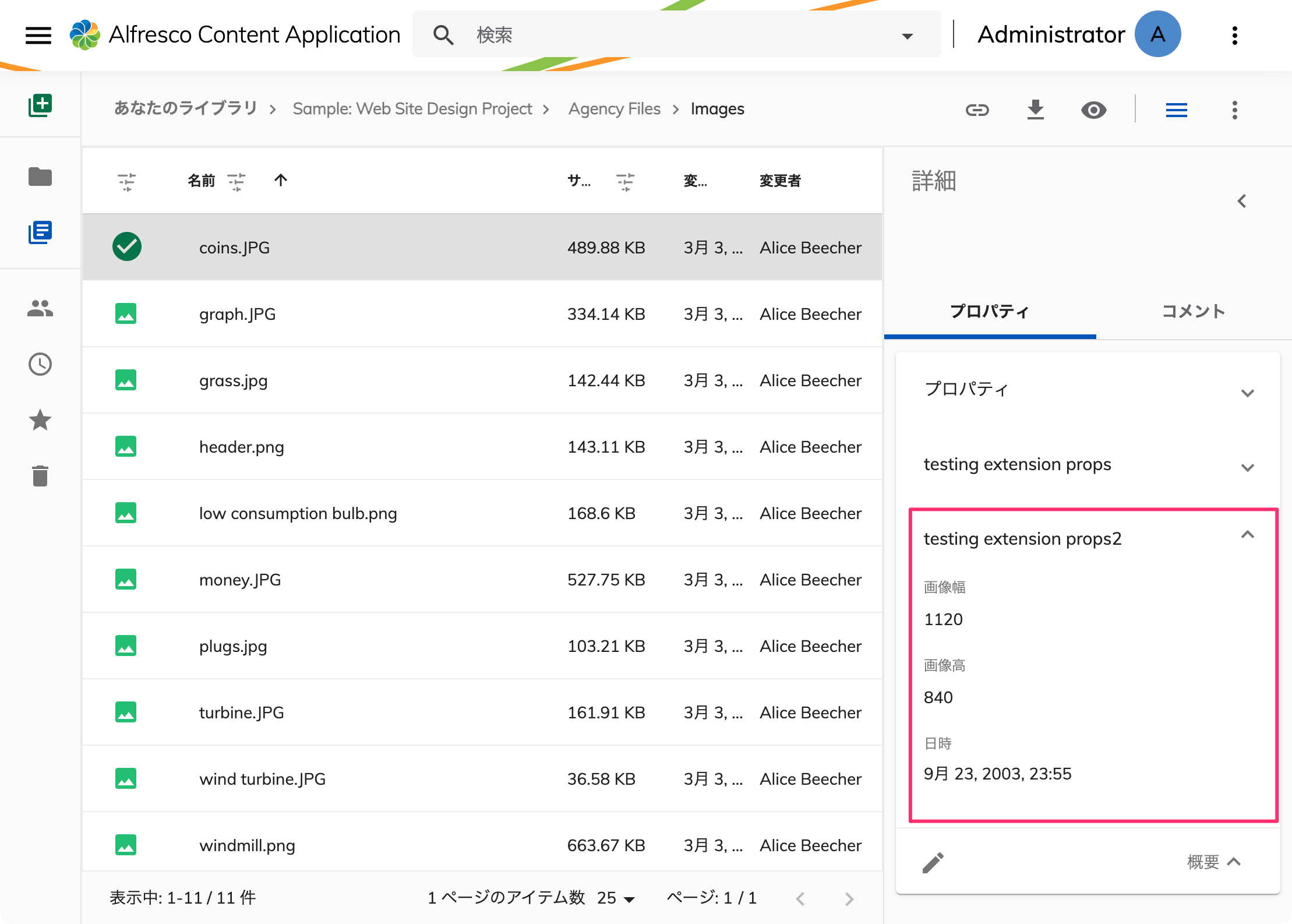Click the trash icon in the sidebar
Image resolution: width=1292 pixels, height=924 pixels.
pyautogui.click(x=40, y=475)
